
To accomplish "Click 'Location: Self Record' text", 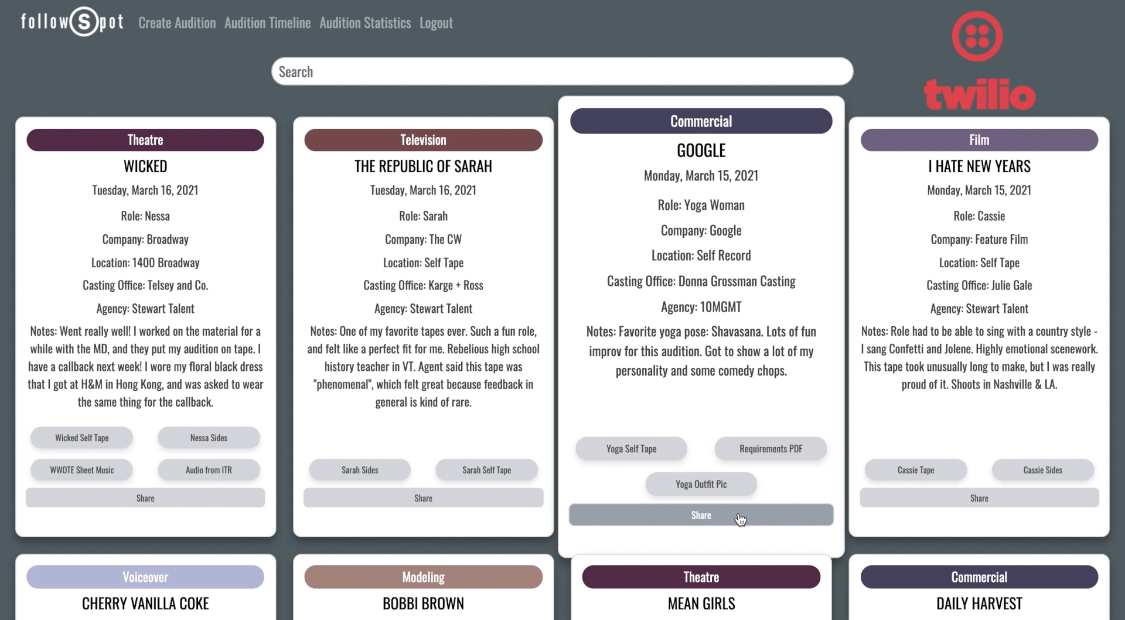I will (701, 255).
